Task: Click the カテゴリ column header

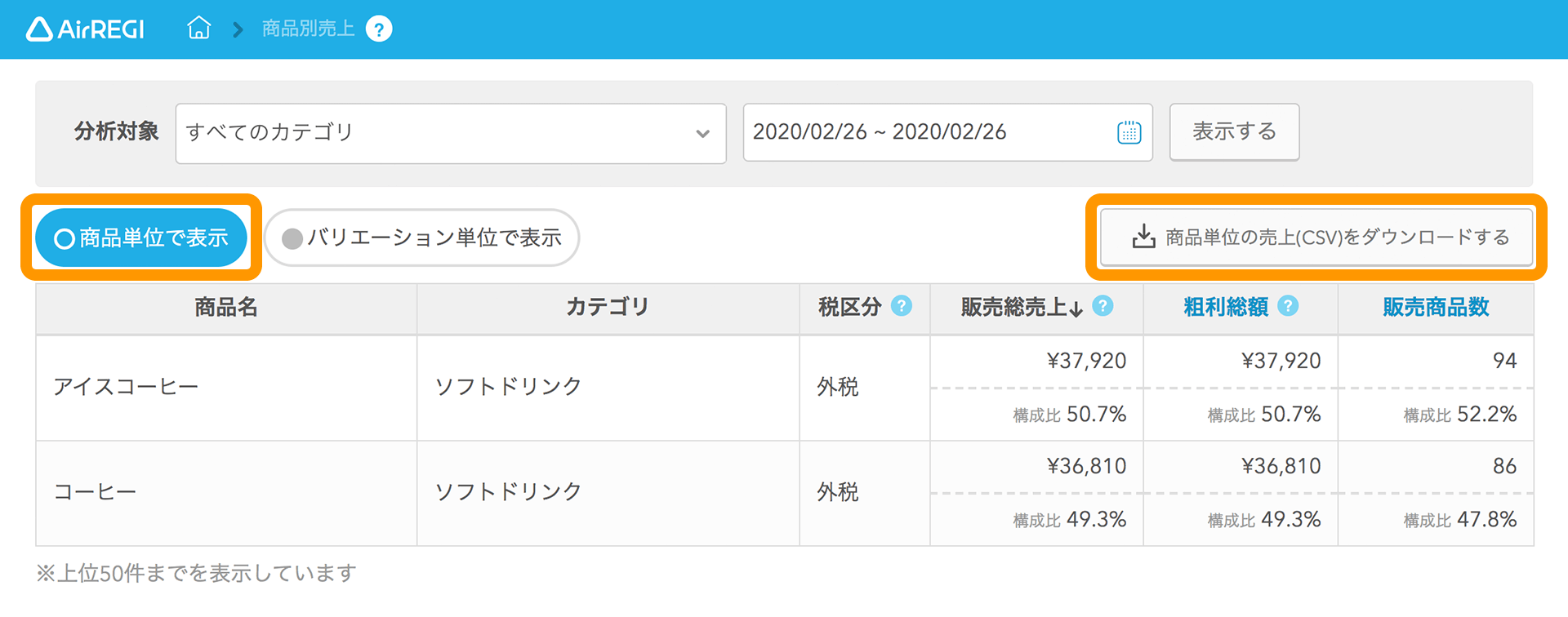Action: point(608,308)
